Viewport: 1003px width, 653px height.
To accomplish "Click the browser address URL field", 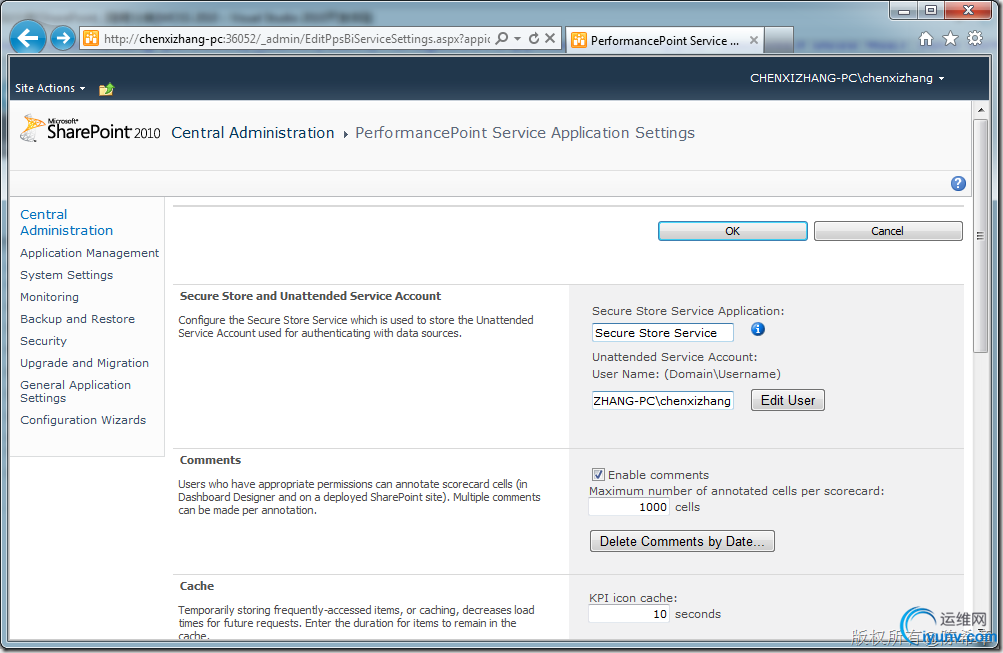I will [297, 38].
